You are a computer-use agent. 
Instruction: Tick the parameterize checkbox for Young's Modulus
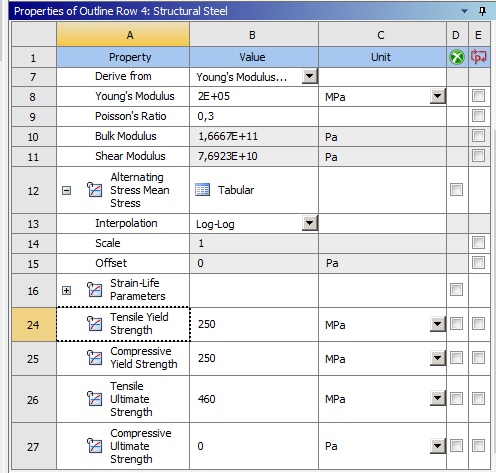click(478, 96)
